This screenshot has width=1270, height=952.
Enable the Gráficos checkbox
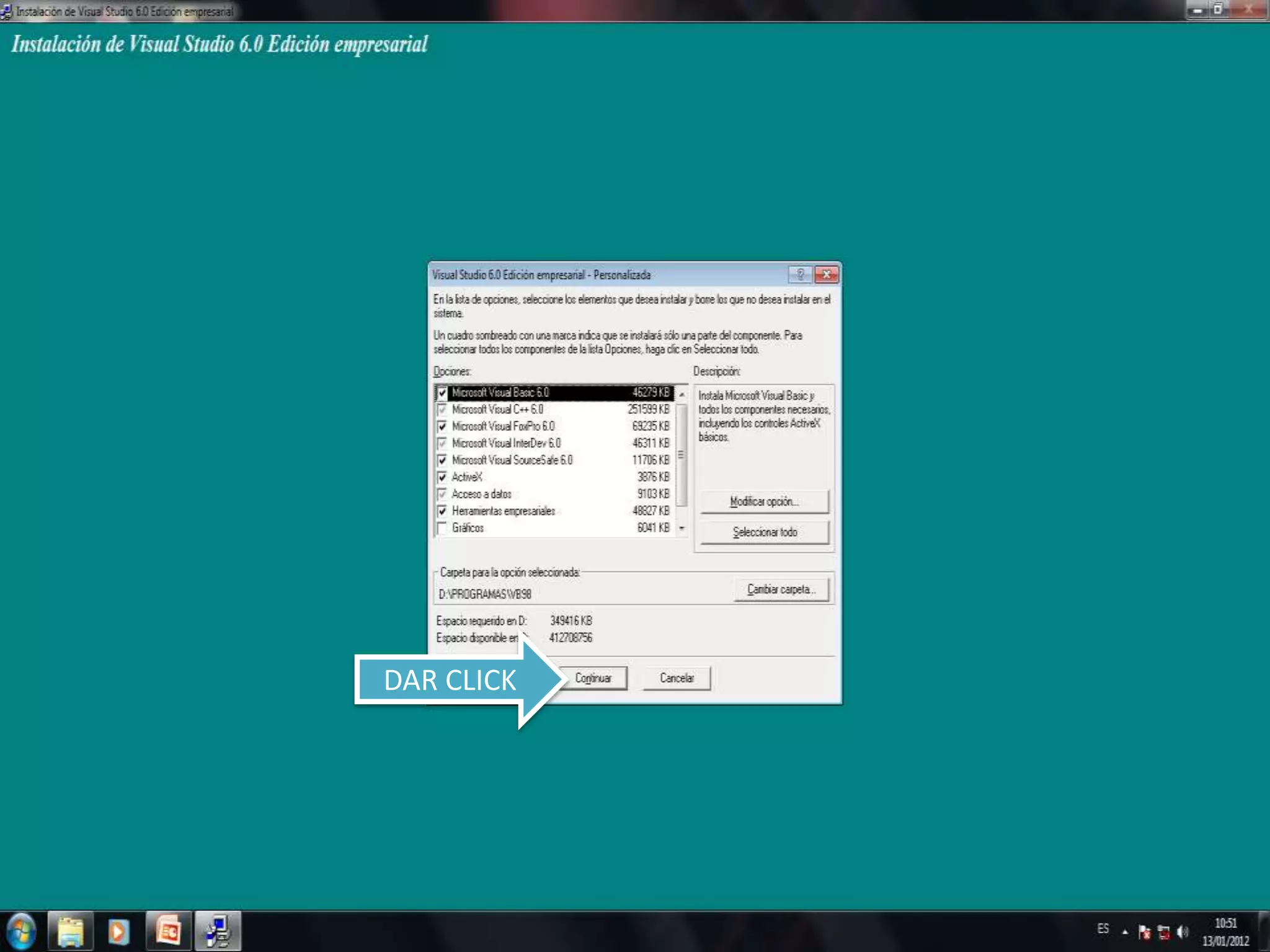pos(442,528)
